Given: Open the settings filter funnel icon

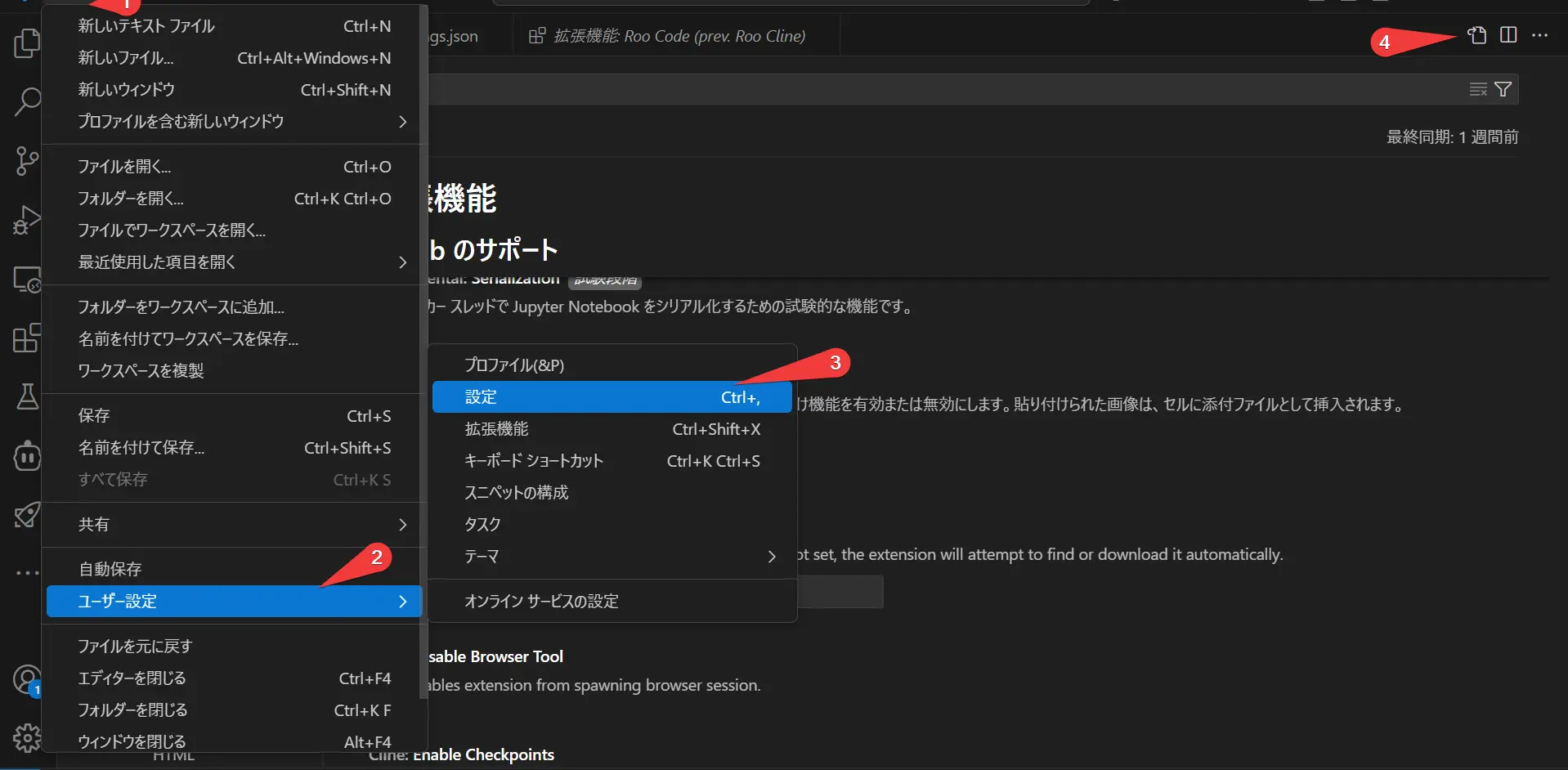Looking at the screenshot, I should click(1503, 89).
